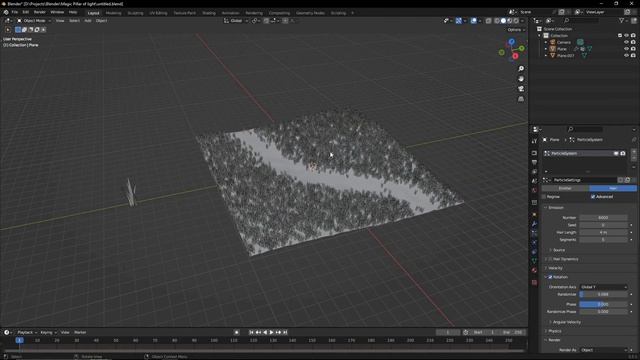The width and height of the screenshot is (640, 360).
Task: Toggle Collection visibility eye icon
Action: click(x=626, y=36)
